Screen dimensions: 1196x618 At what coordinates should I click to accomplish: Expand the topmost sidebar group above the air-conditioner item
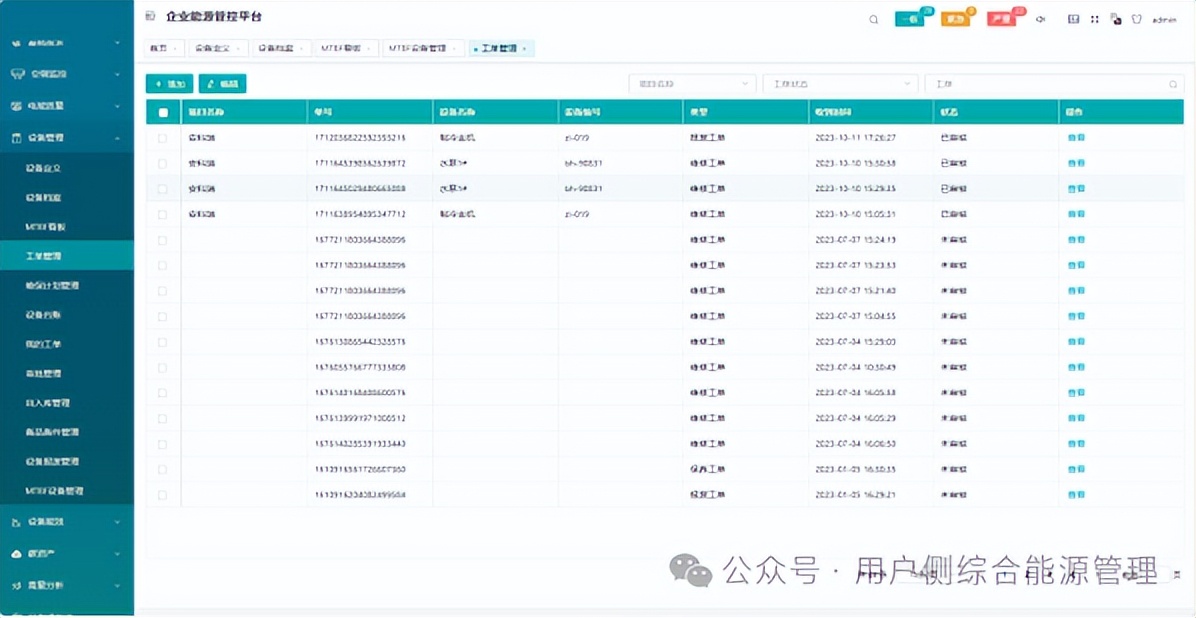pos(66,43)
